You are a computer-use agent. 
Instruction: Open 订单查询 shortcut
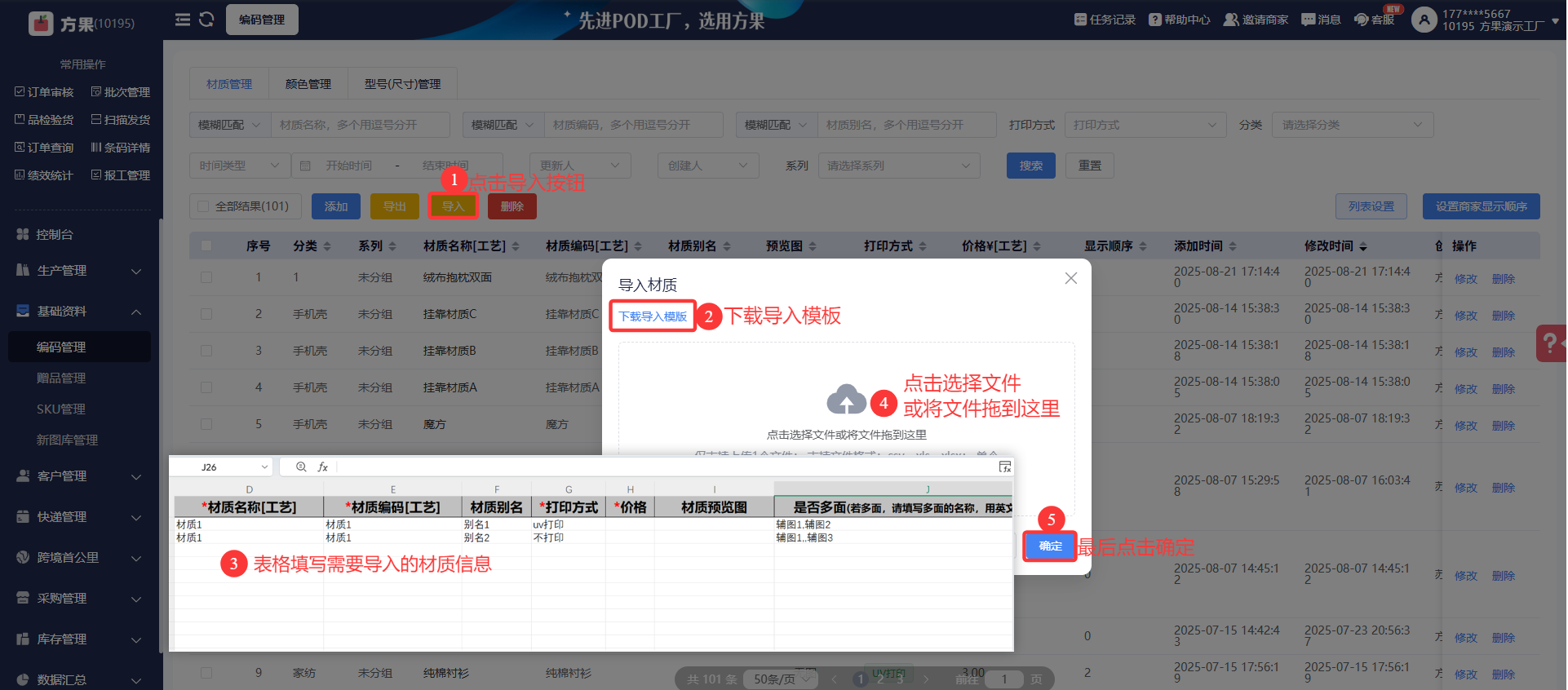(x=44, y=148)
